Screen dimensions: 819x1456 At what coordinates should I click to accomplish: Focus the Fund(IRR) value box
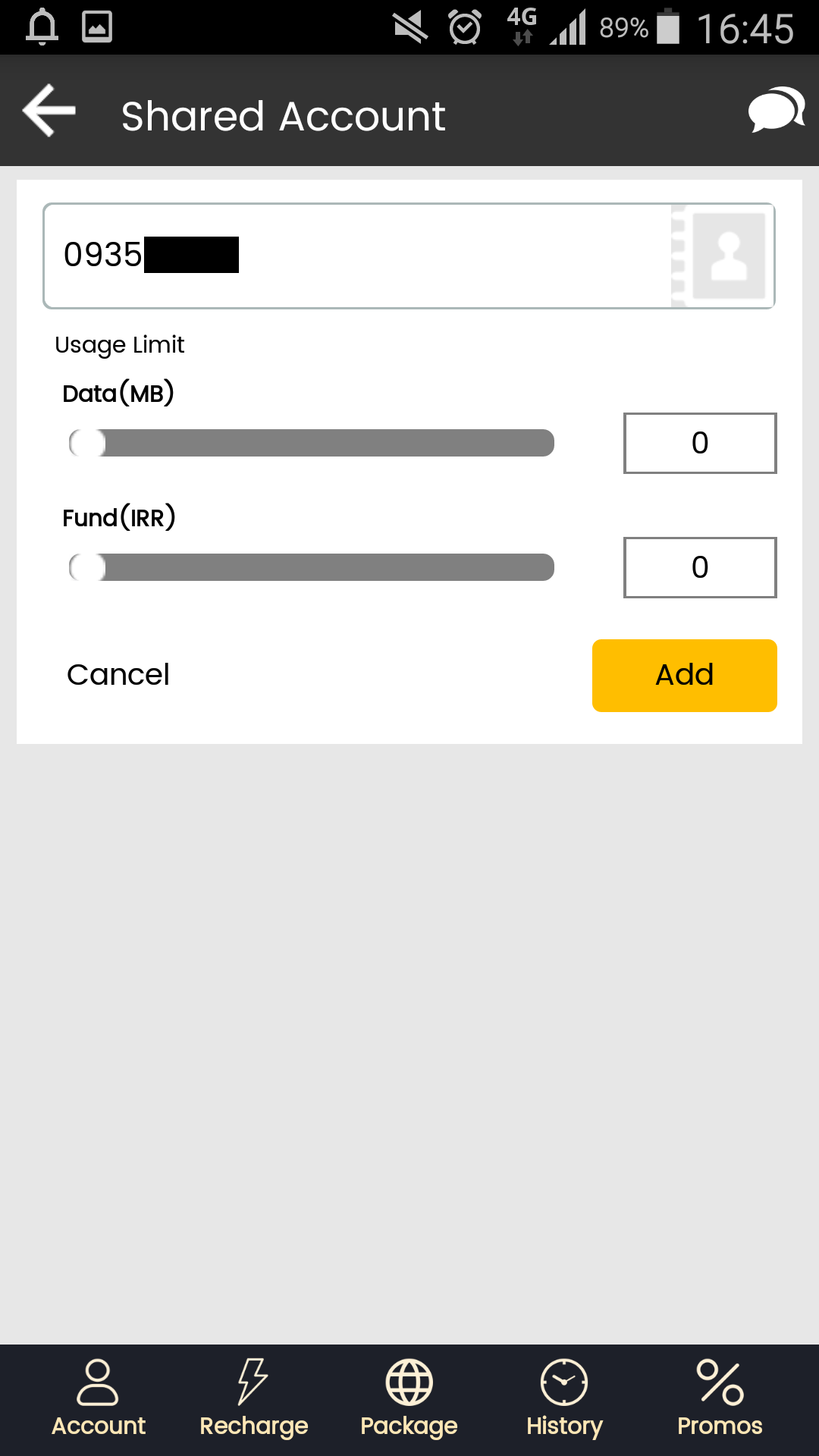coord(699,567)
